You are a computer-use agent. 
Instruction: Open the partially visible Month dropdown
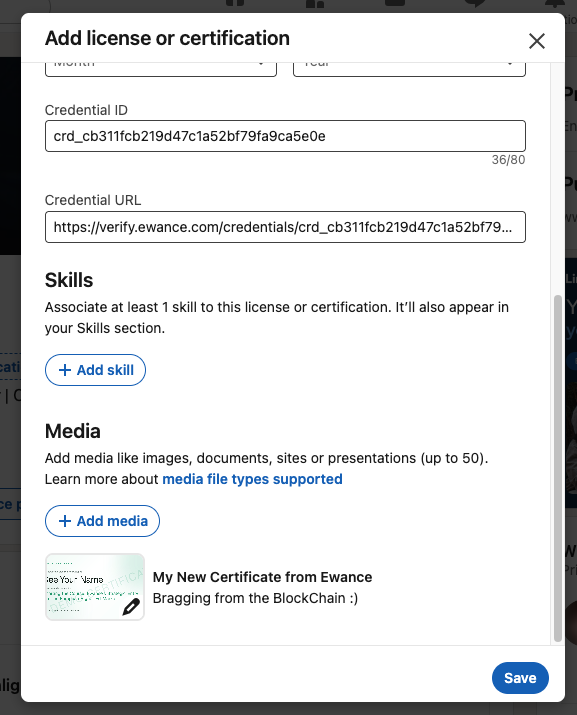(161, 69)
